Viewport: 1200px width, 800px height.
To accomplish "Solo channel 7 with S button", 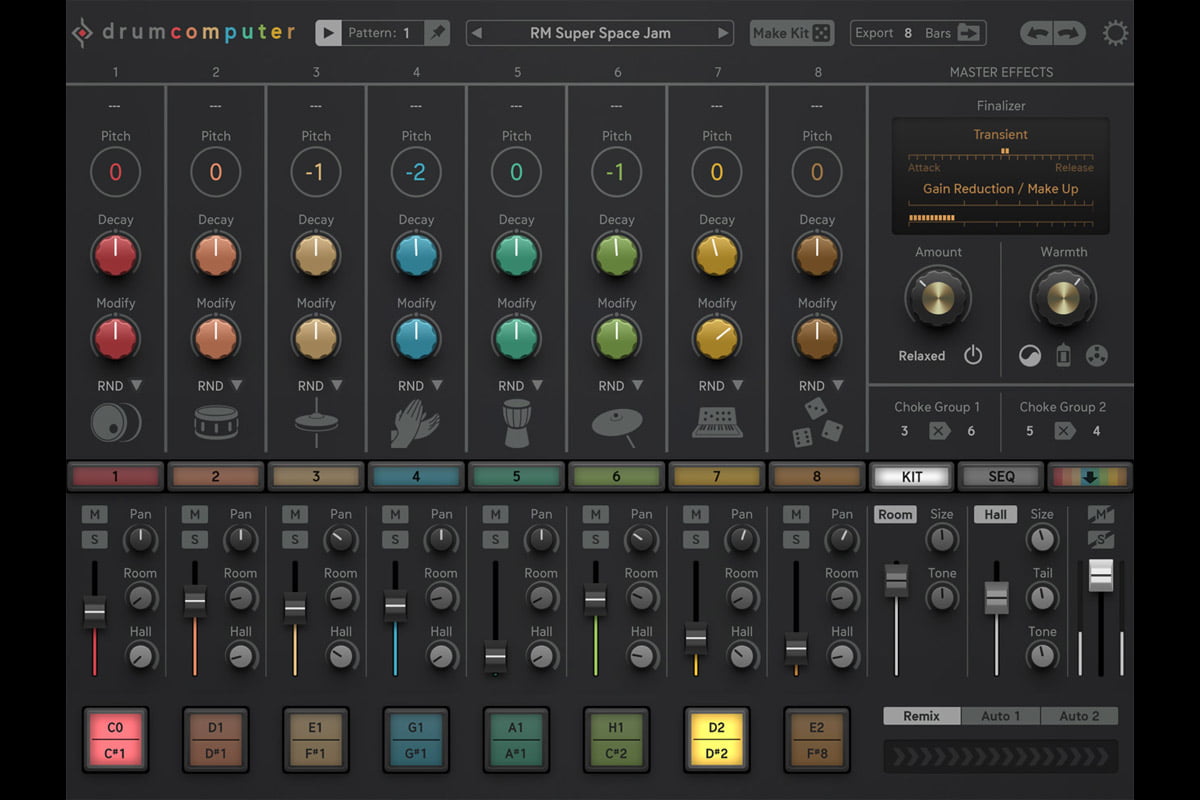I will point(695,540).
